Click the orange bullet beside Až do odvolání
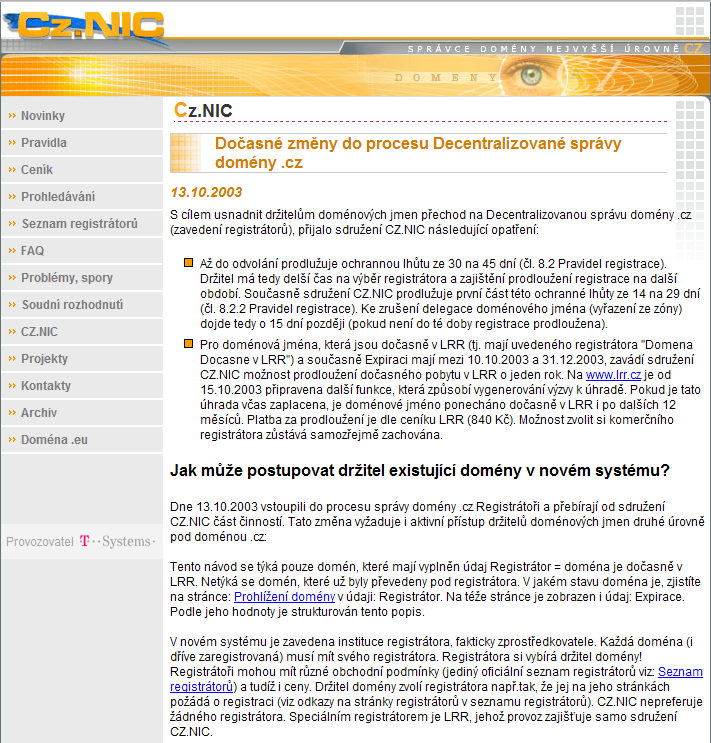The image size is (711, 743). (189, 263)
